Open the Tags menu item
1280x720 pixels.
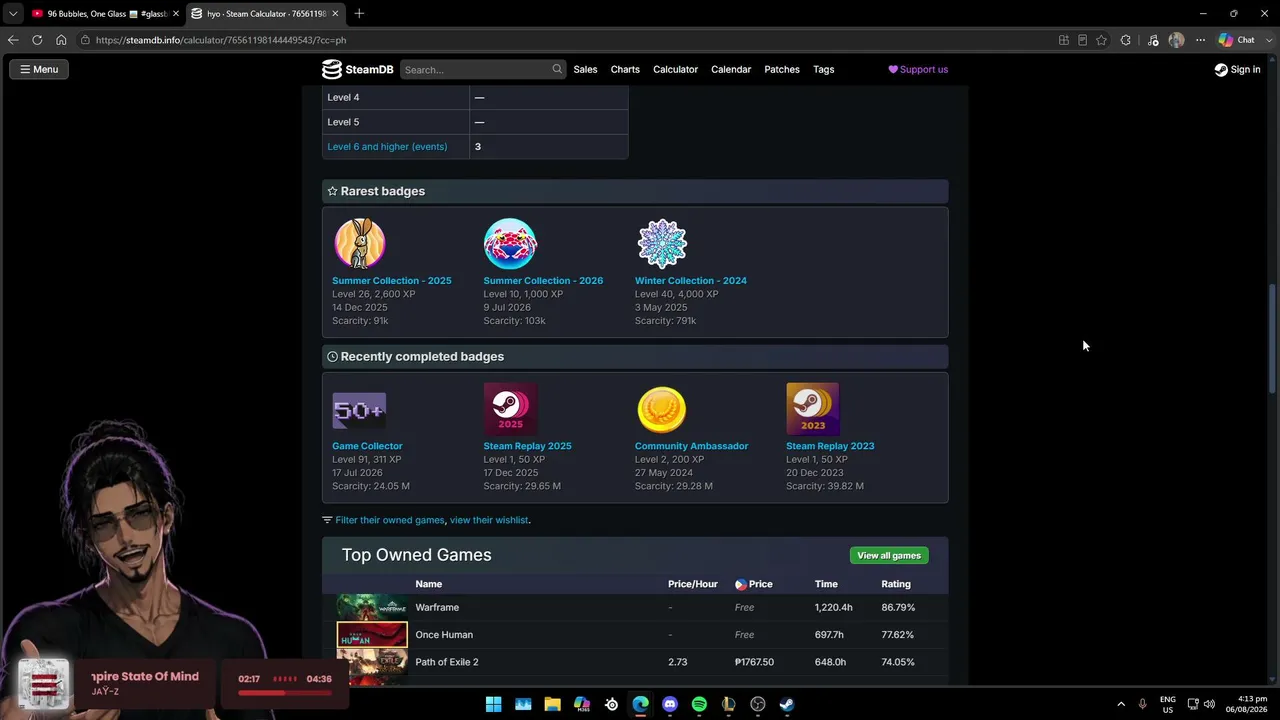(x=824, y=69)
